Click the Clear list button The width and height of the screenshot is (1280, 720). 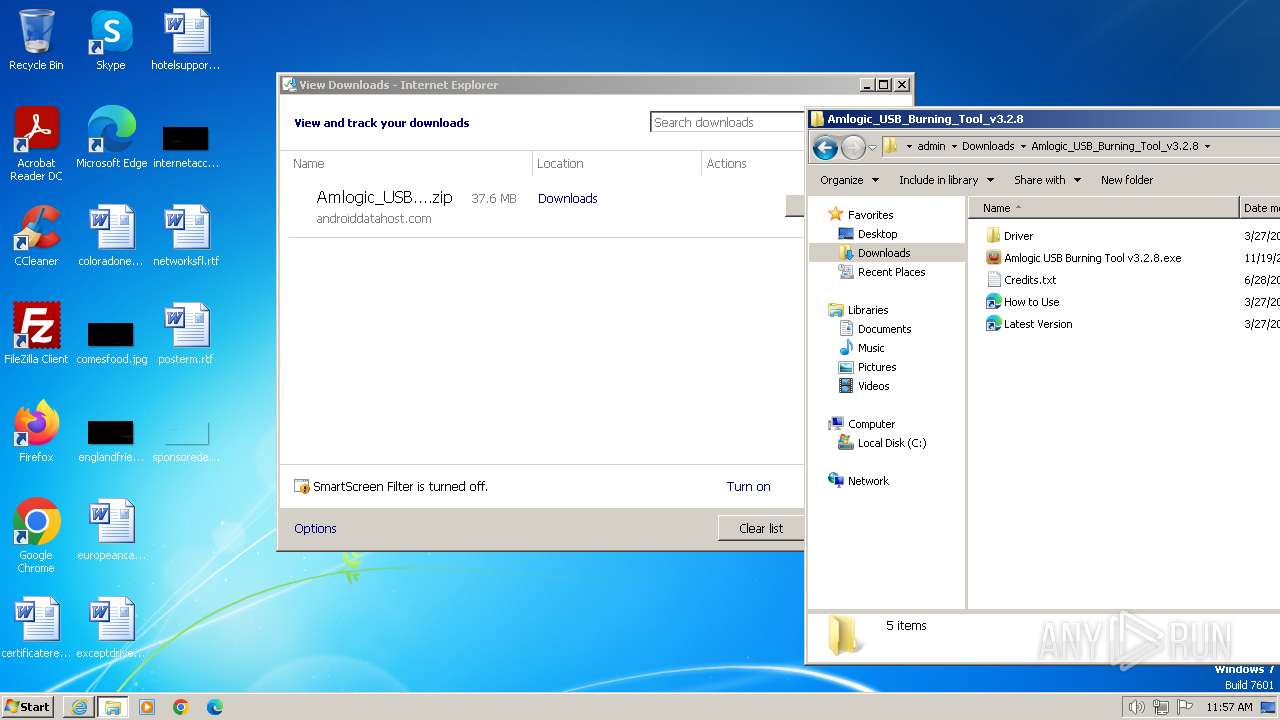pyautogui.click(x=761, y=528)
